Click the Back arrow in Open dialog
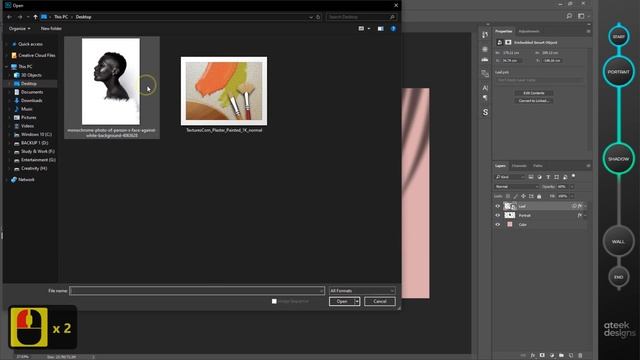The width and height of the screenshot is (640, 360). point(9,17)
